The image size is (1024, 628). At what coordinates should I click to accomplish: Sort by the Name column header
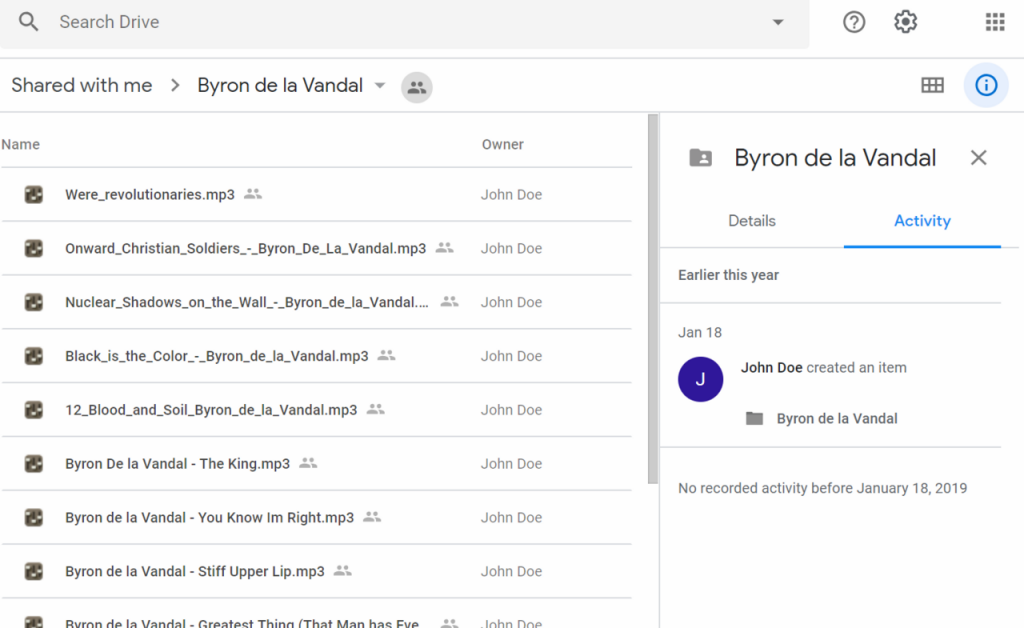pyautogui.click(x=20, y=144)
